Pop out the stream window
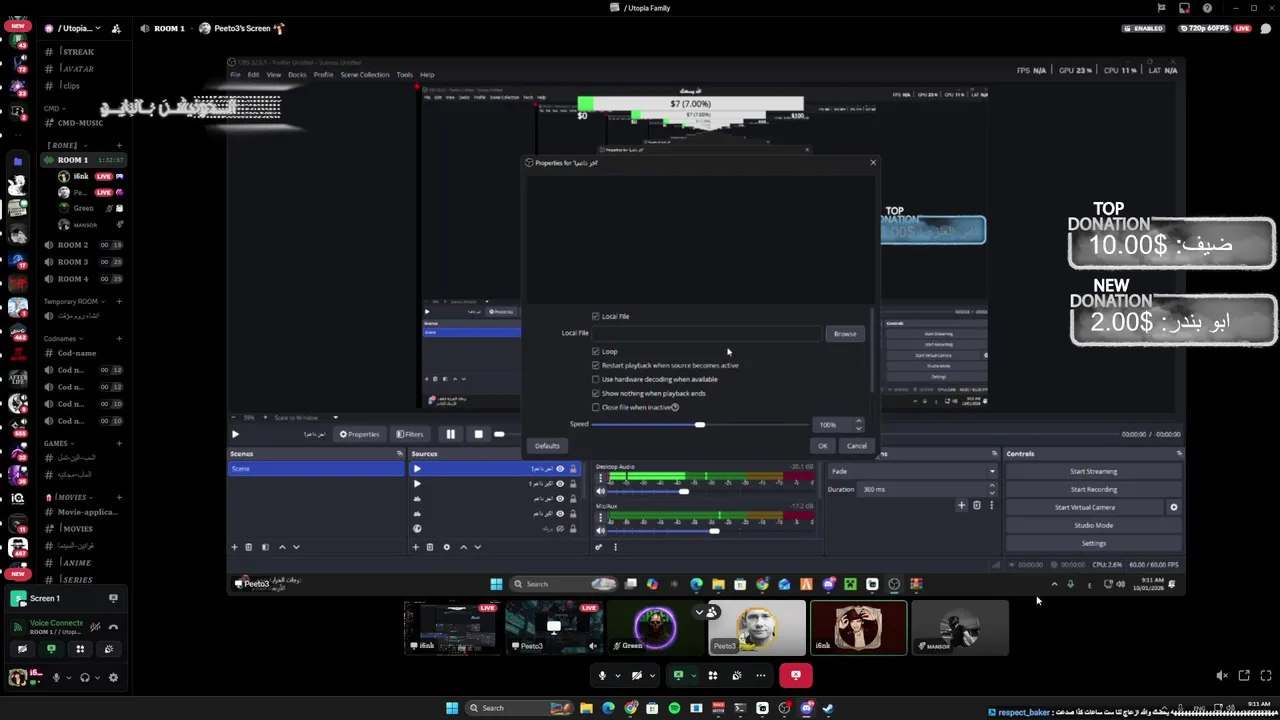 1244,676
